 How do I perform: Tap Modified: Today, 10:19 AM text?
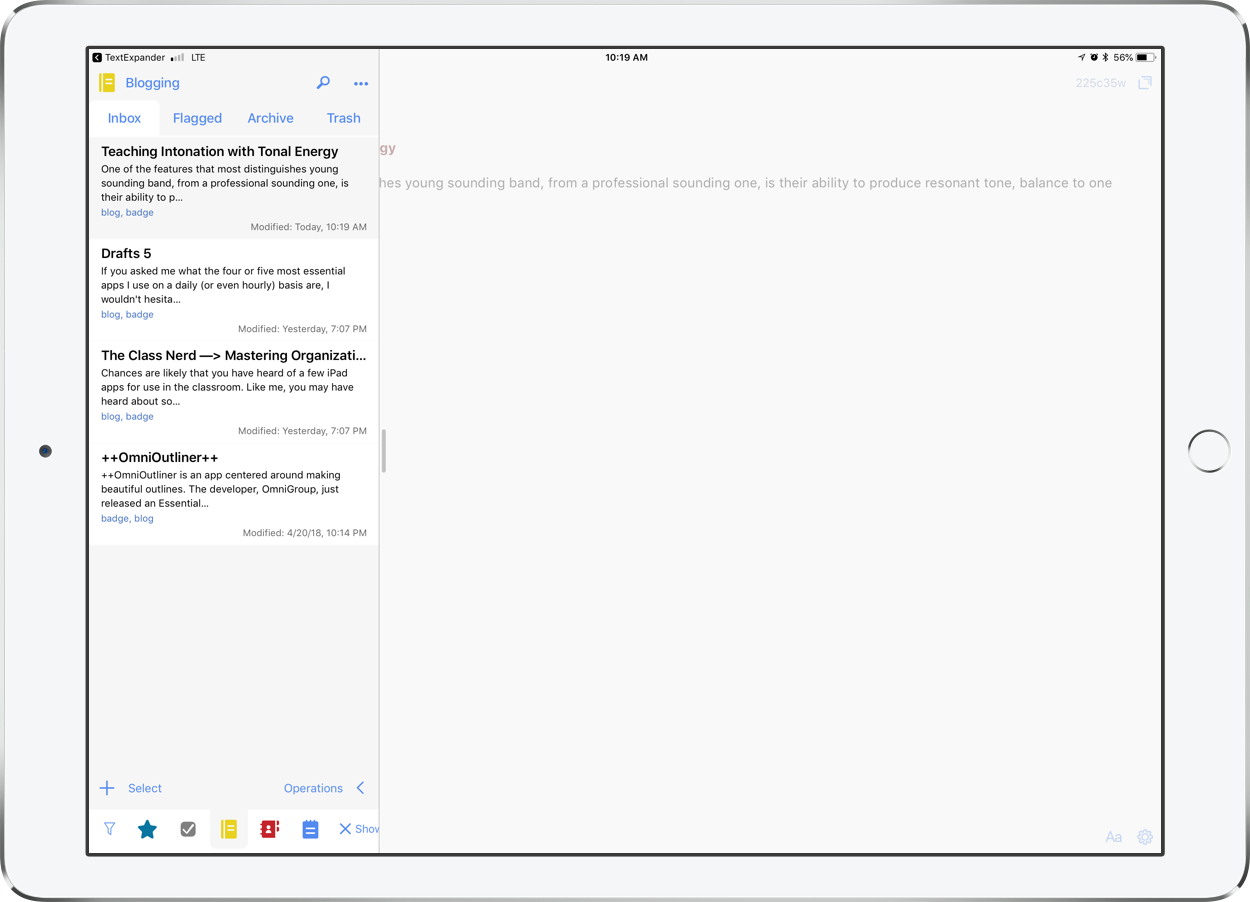[x=309, y=227]
